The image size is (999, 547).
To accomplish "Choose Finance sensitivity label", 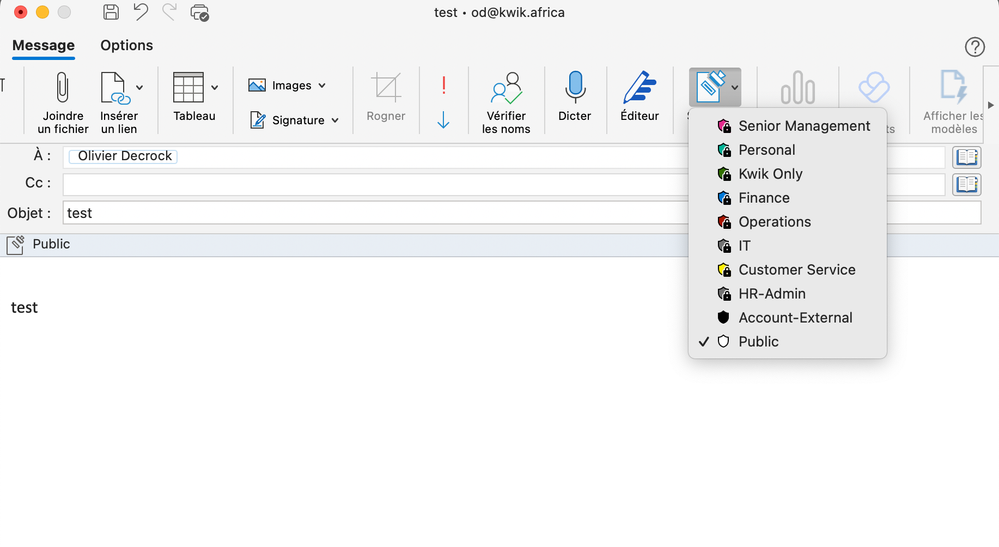I will 787,198.
